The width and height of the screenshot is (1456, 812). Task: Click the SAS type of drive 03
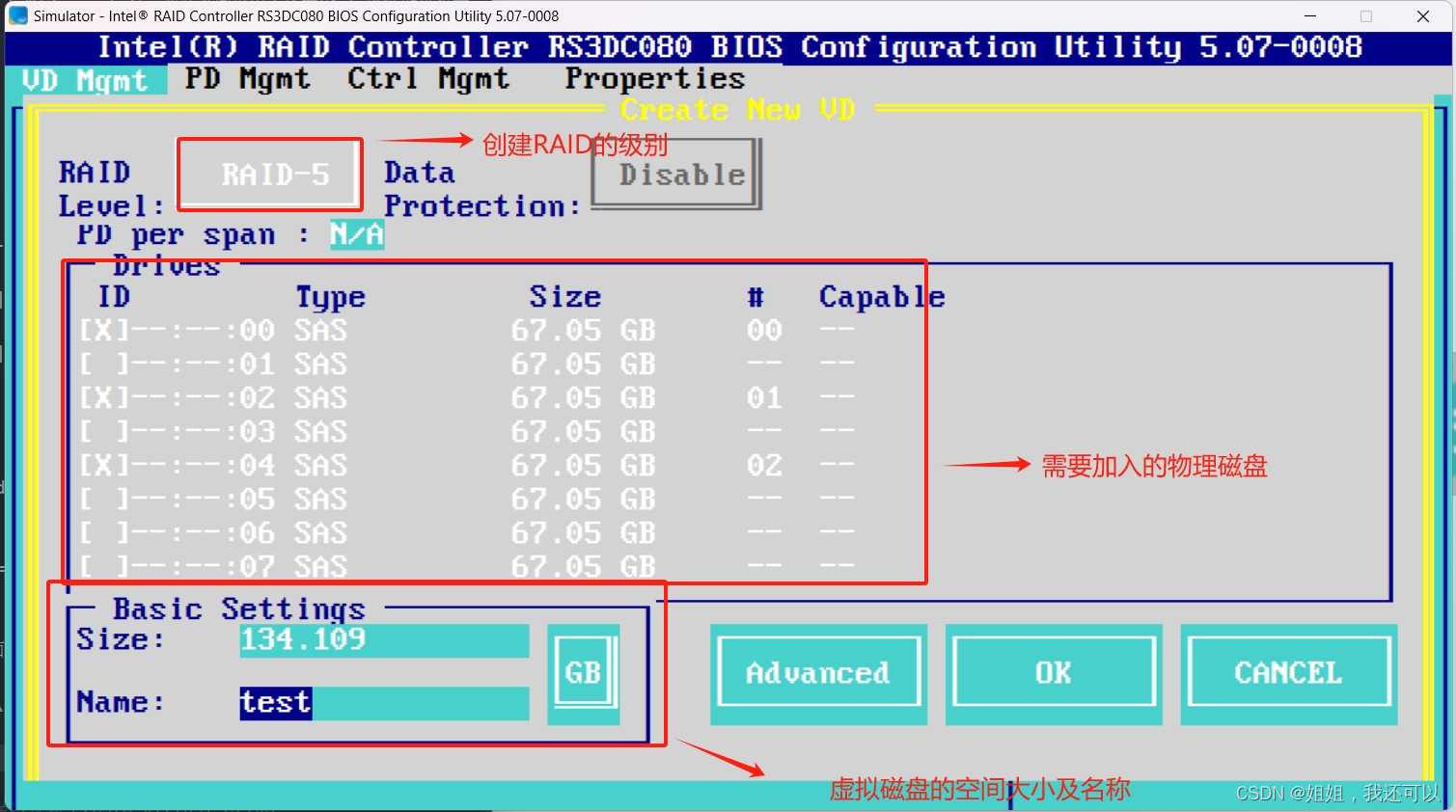click(x=321, y=432)
